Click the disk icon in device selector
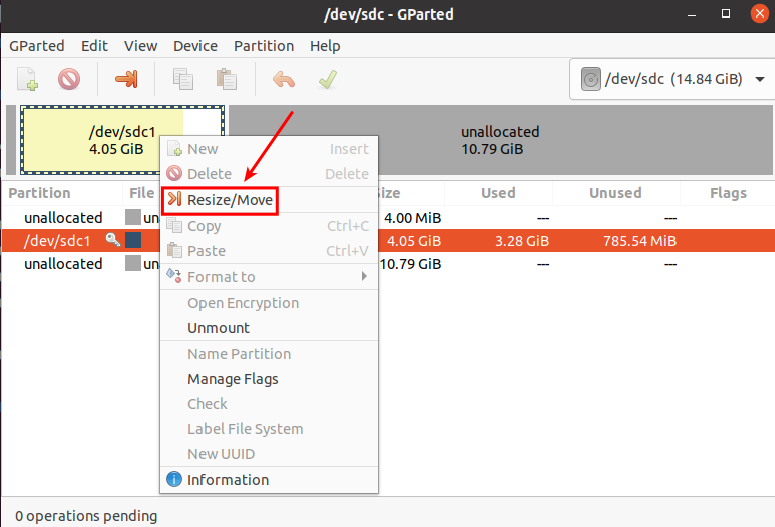 [590, 79]
